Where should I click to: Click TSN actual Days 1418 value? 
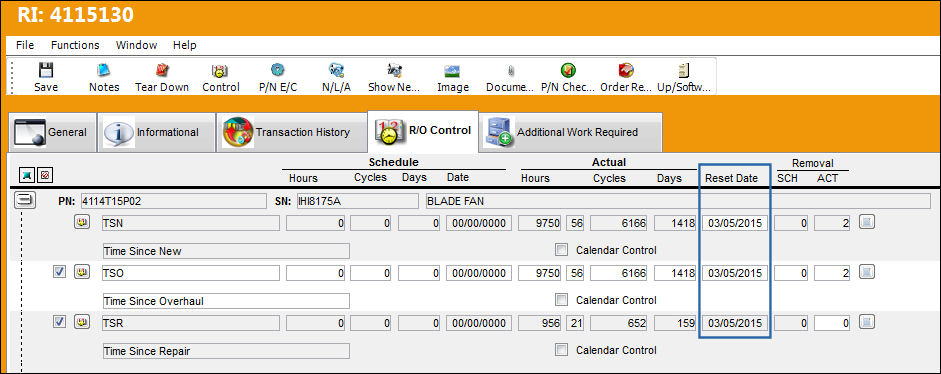(675, 223)
